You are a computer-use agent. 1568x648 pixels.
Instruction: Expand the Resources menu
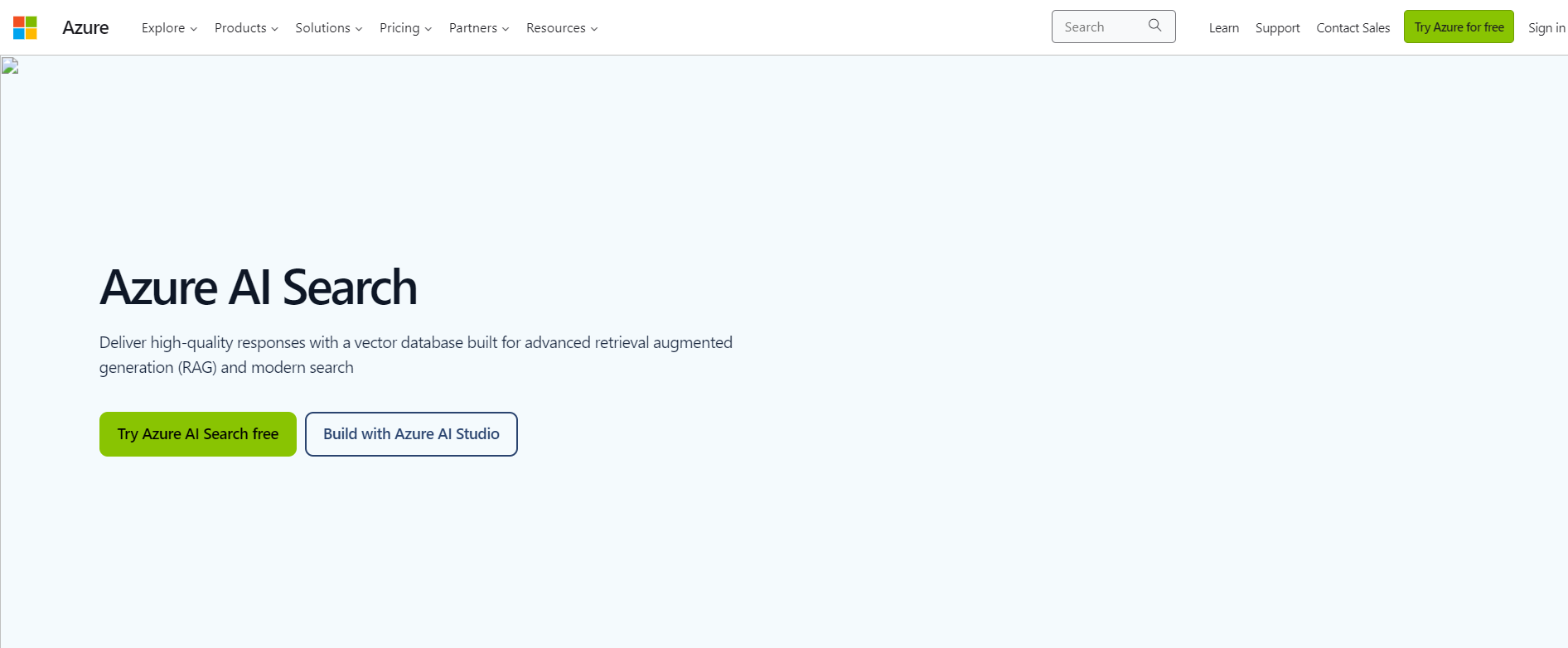[x=561, y=28]
